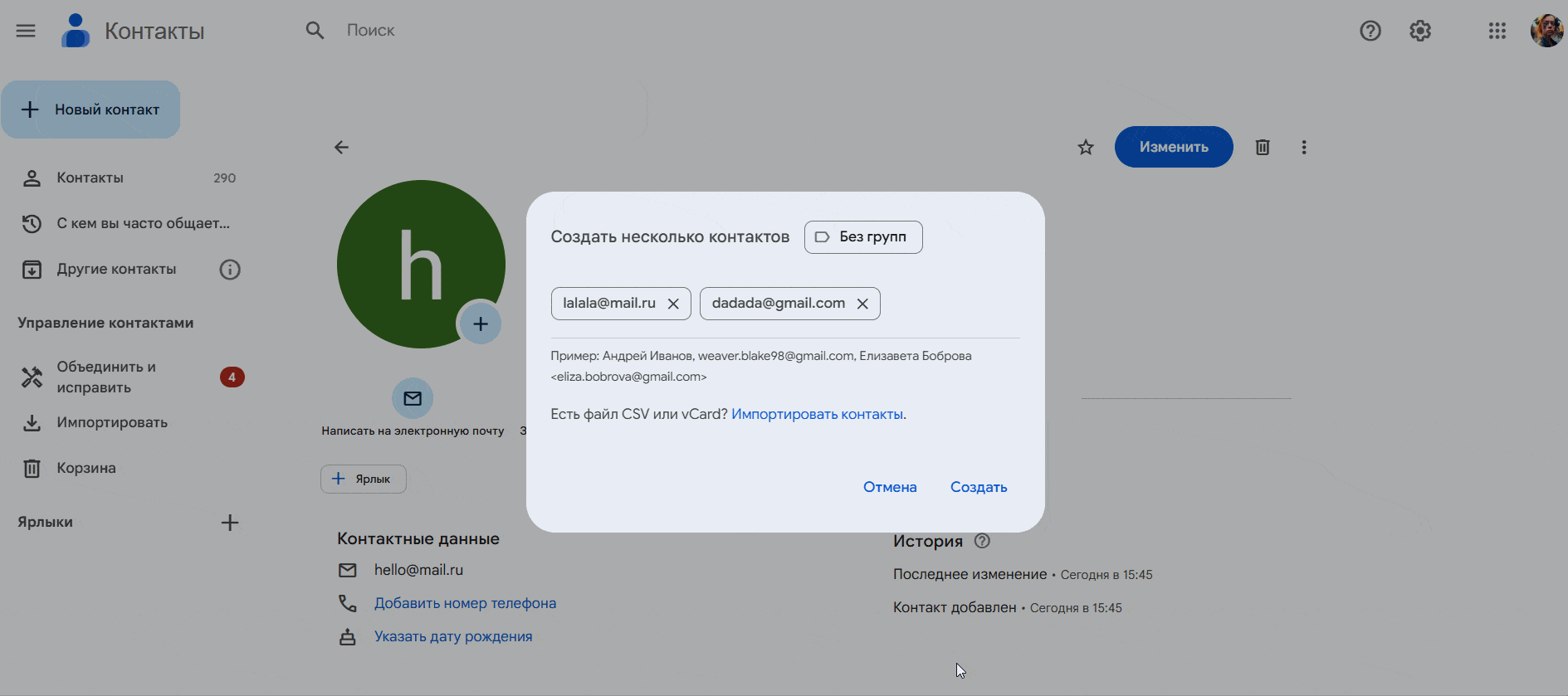Follow the Импортировать контакты link
Image resolution: width=1568 pixels, height=696 pixels.
[818, 414]
